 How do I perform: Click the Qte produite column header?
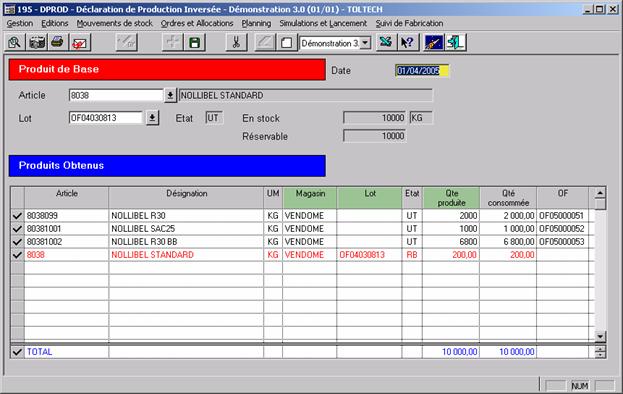pos(451,197)
